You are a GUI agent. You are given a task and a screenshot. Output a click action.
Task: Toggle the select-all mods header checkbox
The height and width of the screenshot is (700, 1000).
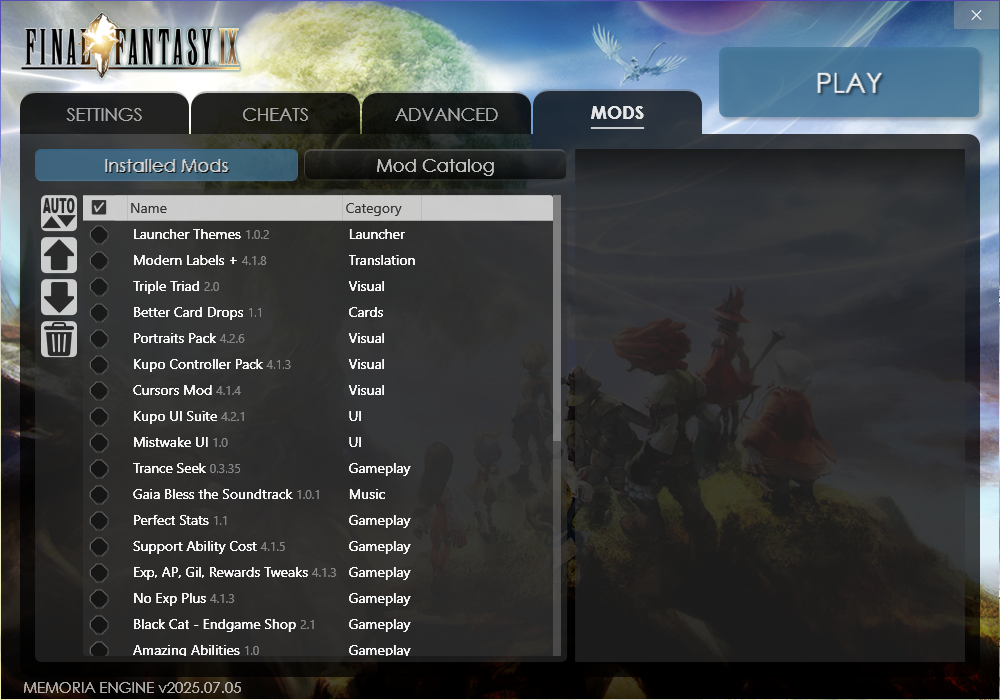tap(99, 207)
